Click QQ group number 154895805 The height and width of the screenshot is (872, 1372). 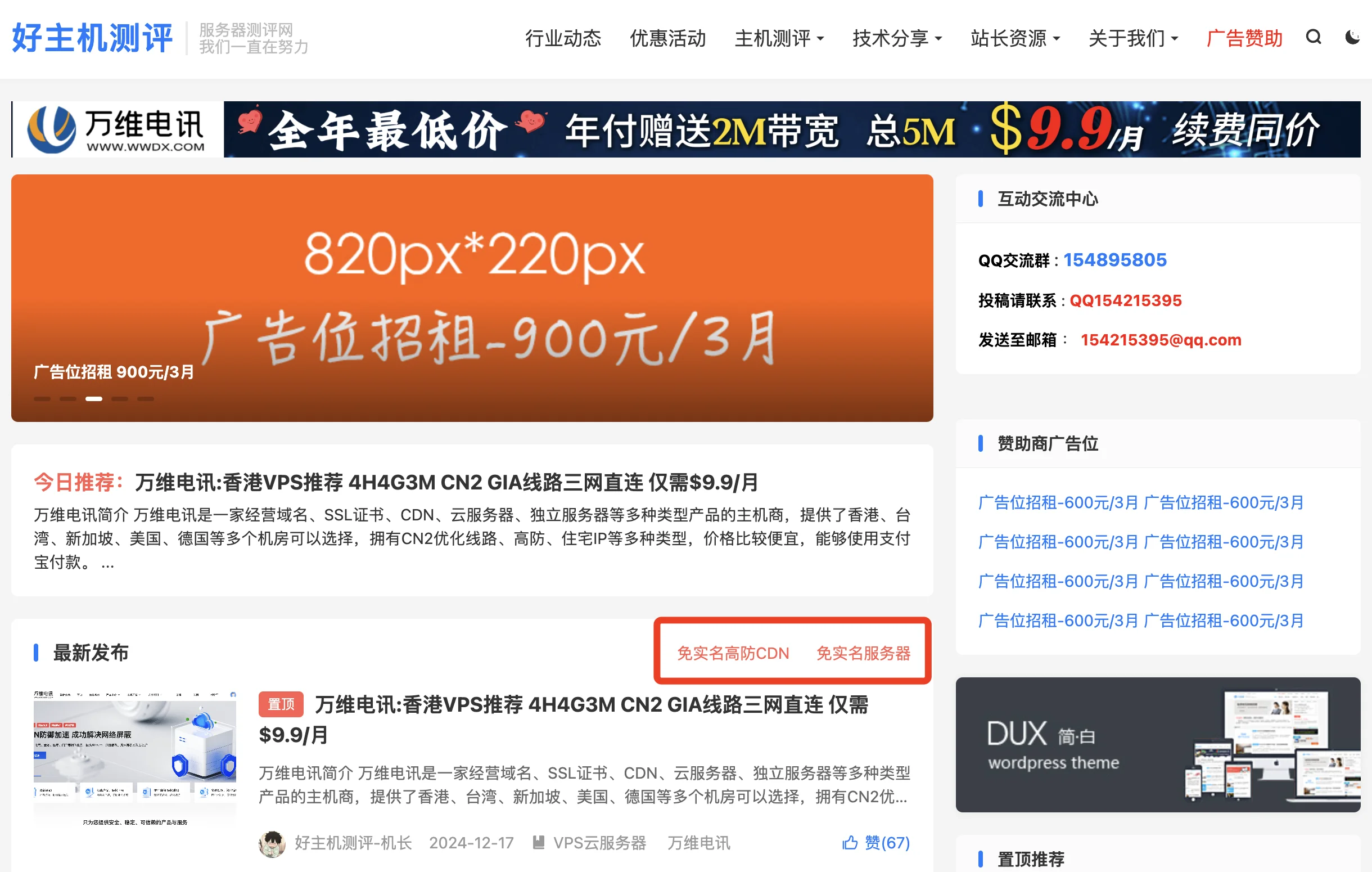(x=1115, y=260)
